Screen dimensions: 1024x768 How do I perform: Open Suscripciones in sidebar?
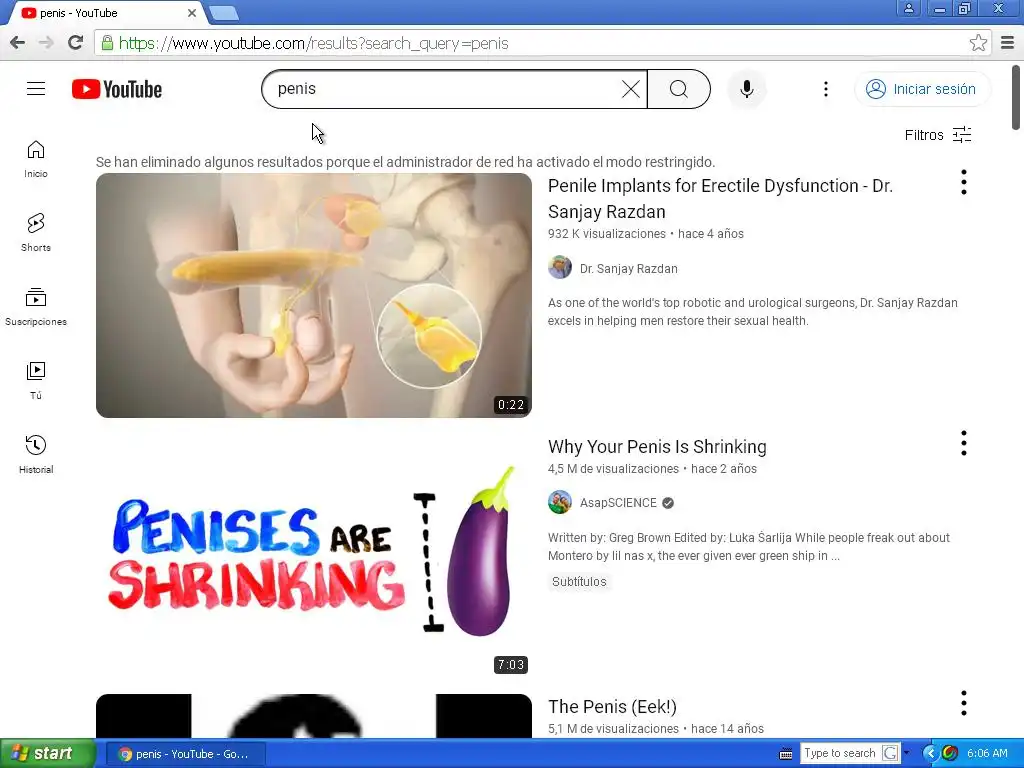click(36, 306)
